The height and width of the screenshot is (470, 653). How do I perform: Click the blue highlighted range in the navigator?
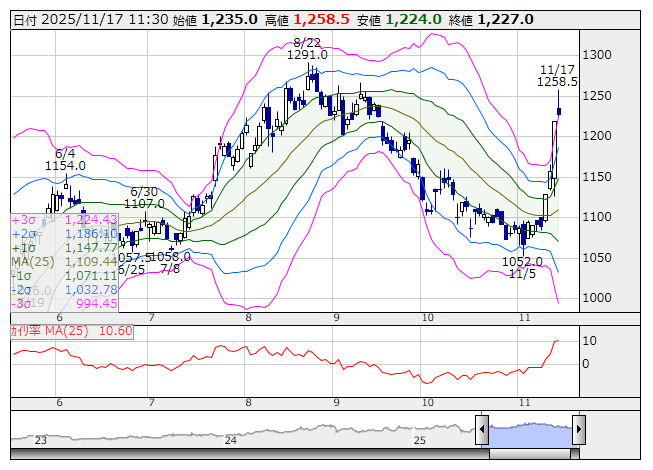click(529, 431)
